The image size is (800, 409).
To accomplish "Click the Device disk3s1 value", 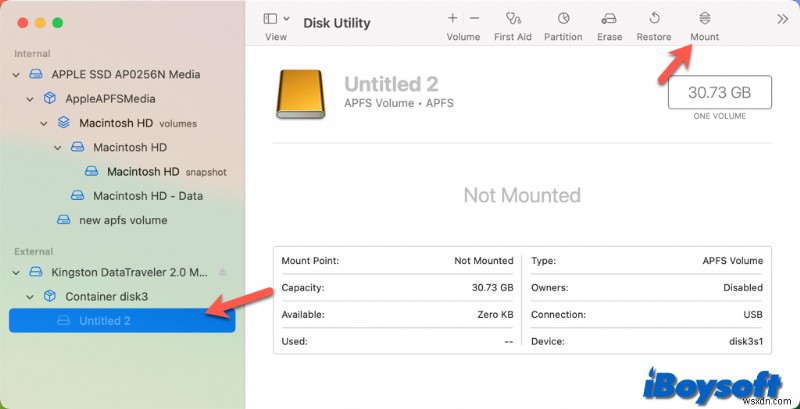I will 746,342.
